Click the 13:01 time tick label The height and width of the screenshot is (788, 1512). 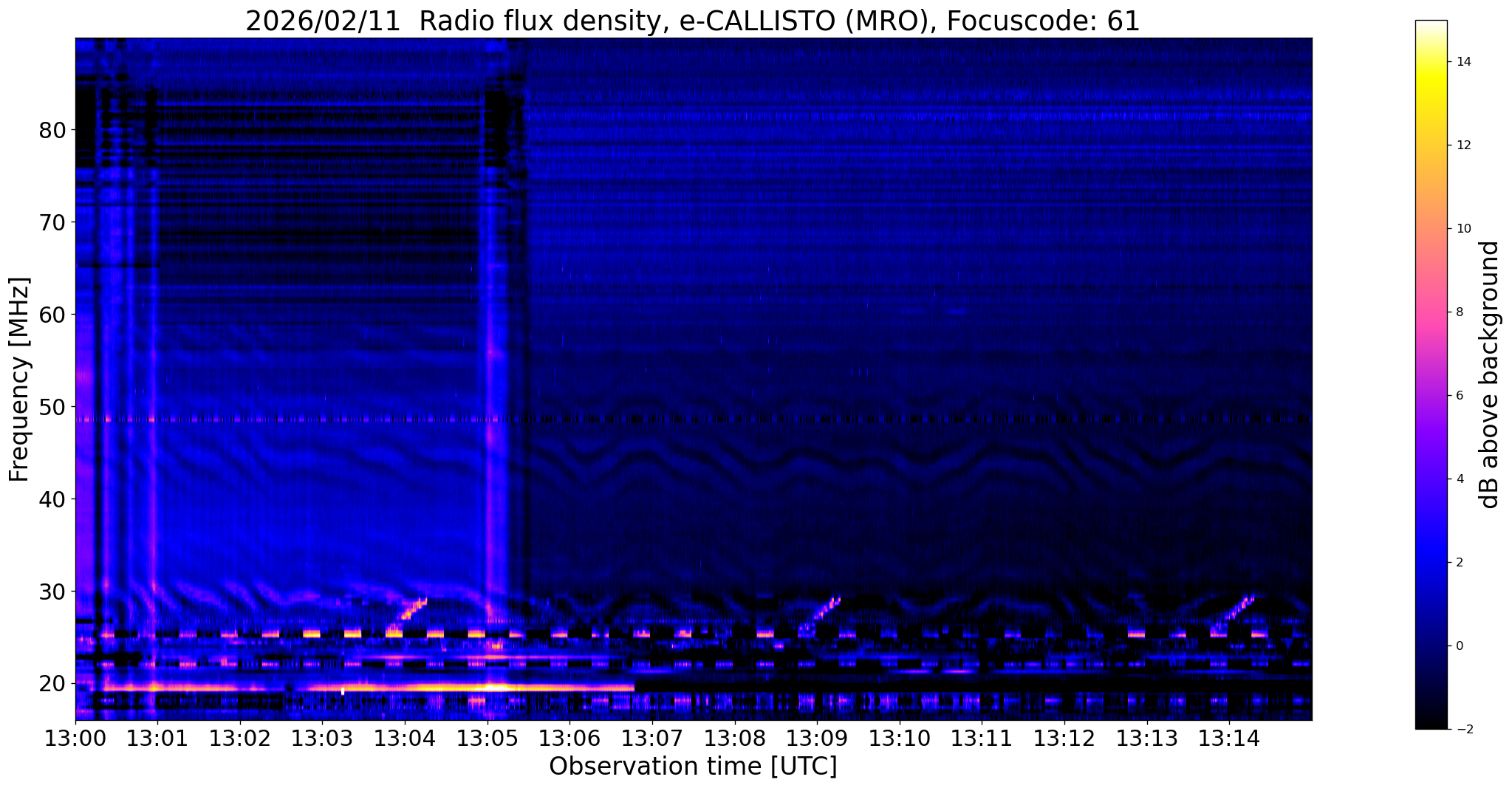pyautogui.click(x=157, y=739)
